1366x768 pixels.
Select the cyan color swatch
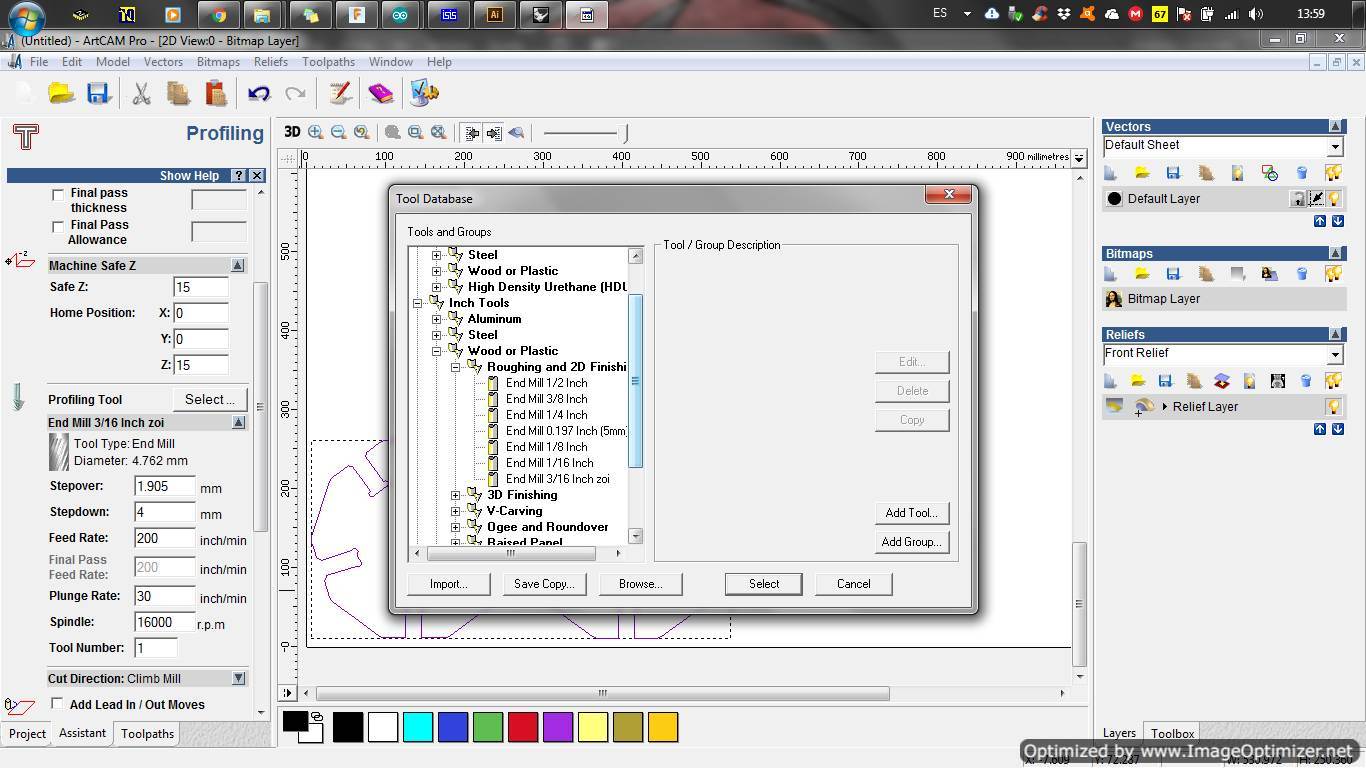[x=418, y=727]
